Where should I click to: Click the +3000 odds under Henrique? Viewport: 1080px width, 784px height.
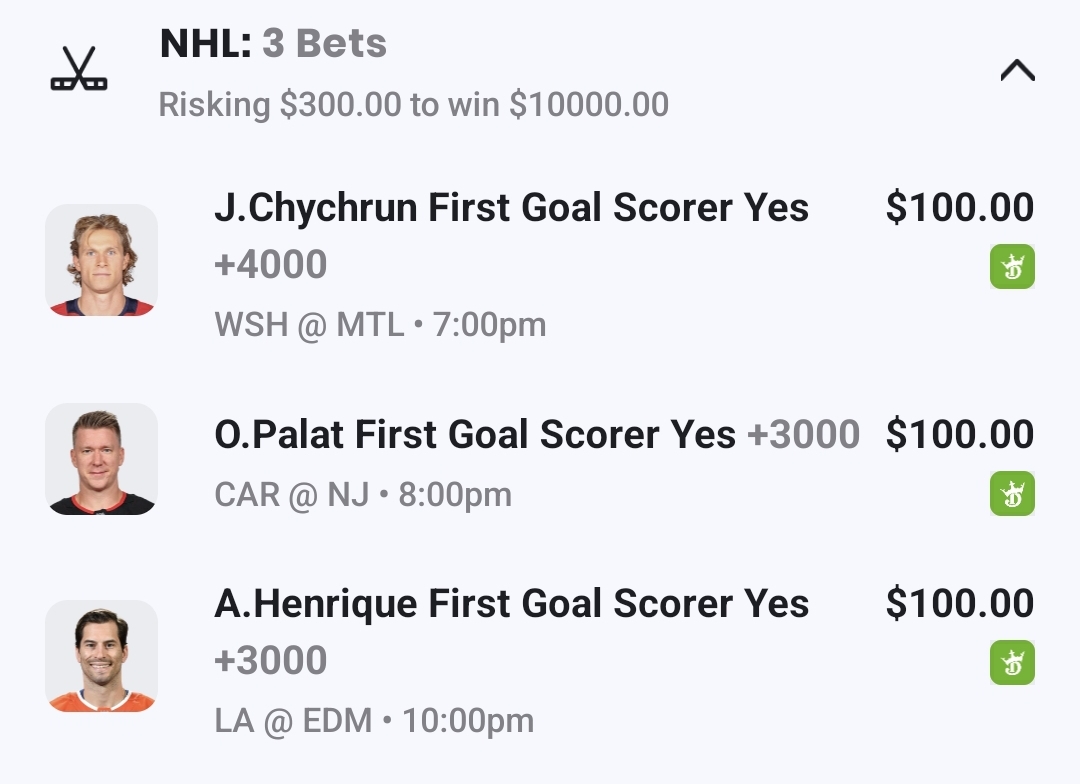[271, 661]
